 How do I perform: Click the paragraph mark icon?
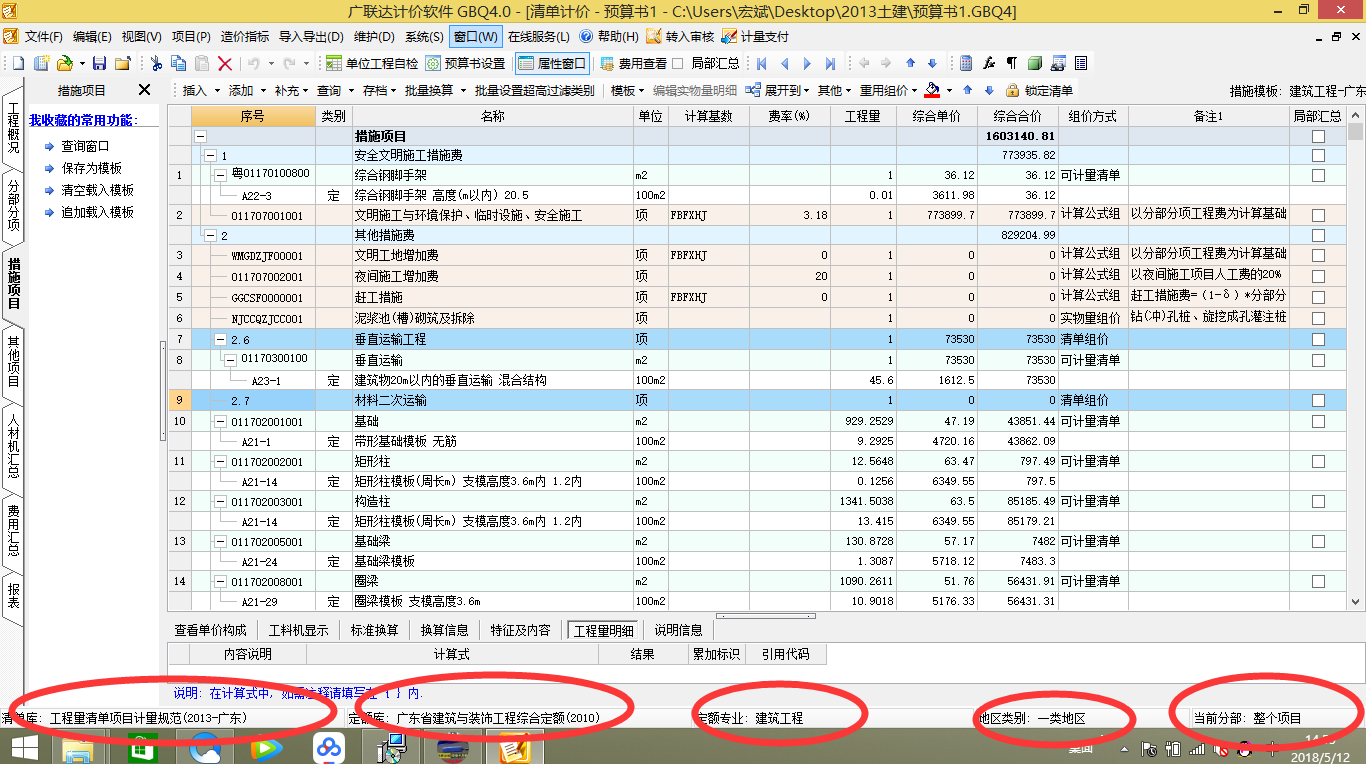tap(1012, 63)
